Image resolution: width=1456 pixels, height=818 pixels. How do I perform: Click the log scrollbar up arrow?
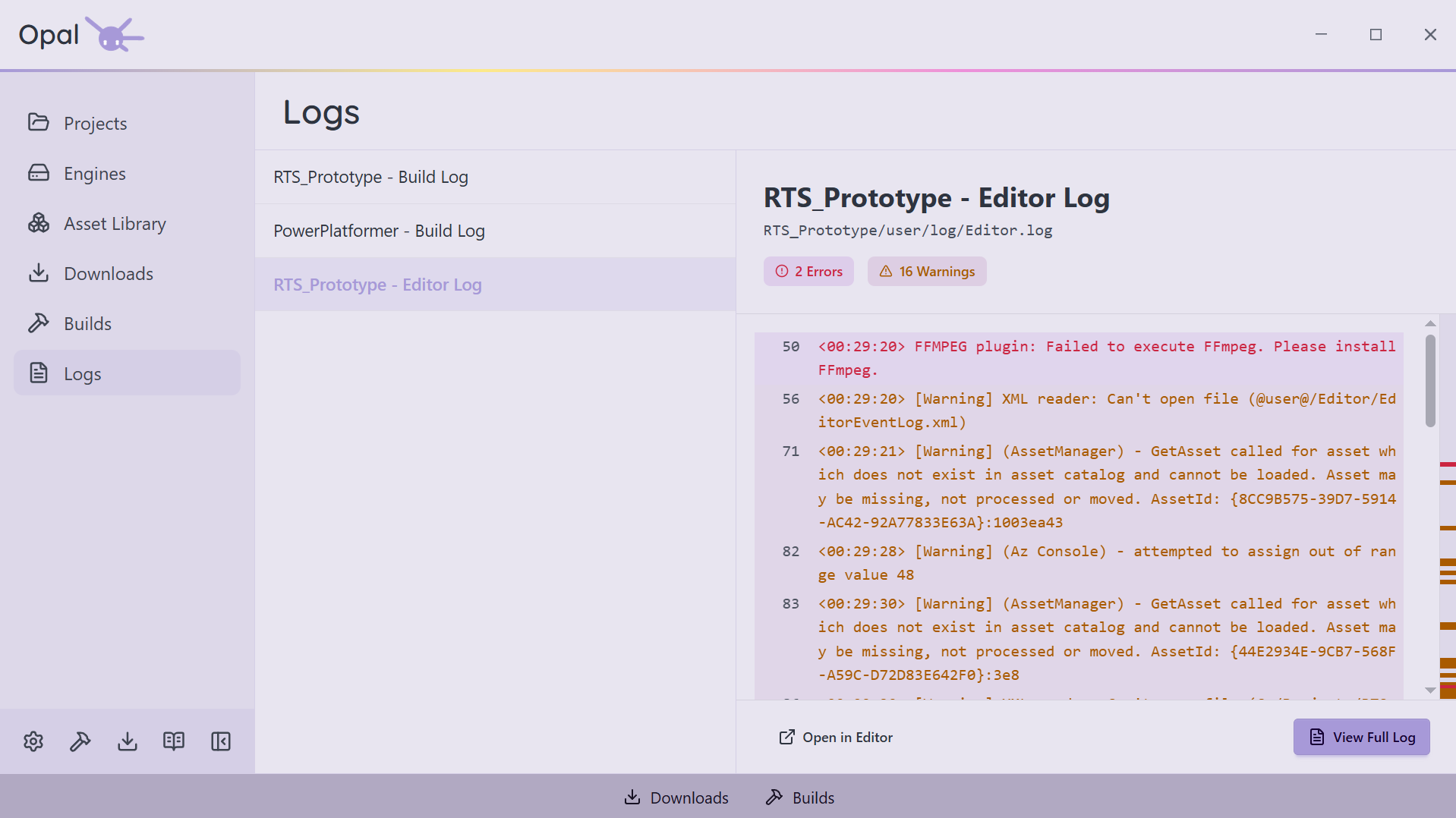click(x=1430, y=323)
